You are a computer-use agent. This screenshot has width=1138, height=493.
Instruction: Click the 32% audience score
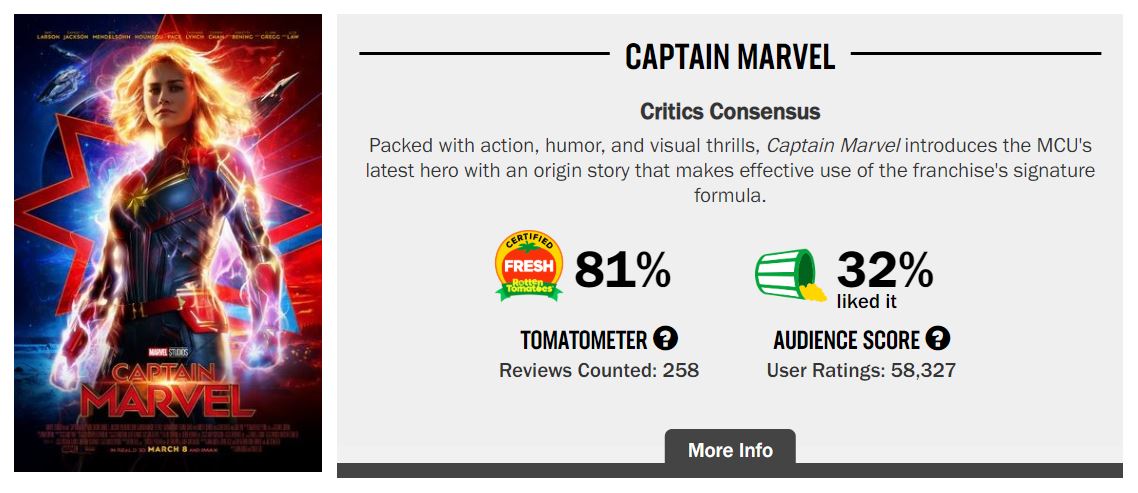coord(885,268)
